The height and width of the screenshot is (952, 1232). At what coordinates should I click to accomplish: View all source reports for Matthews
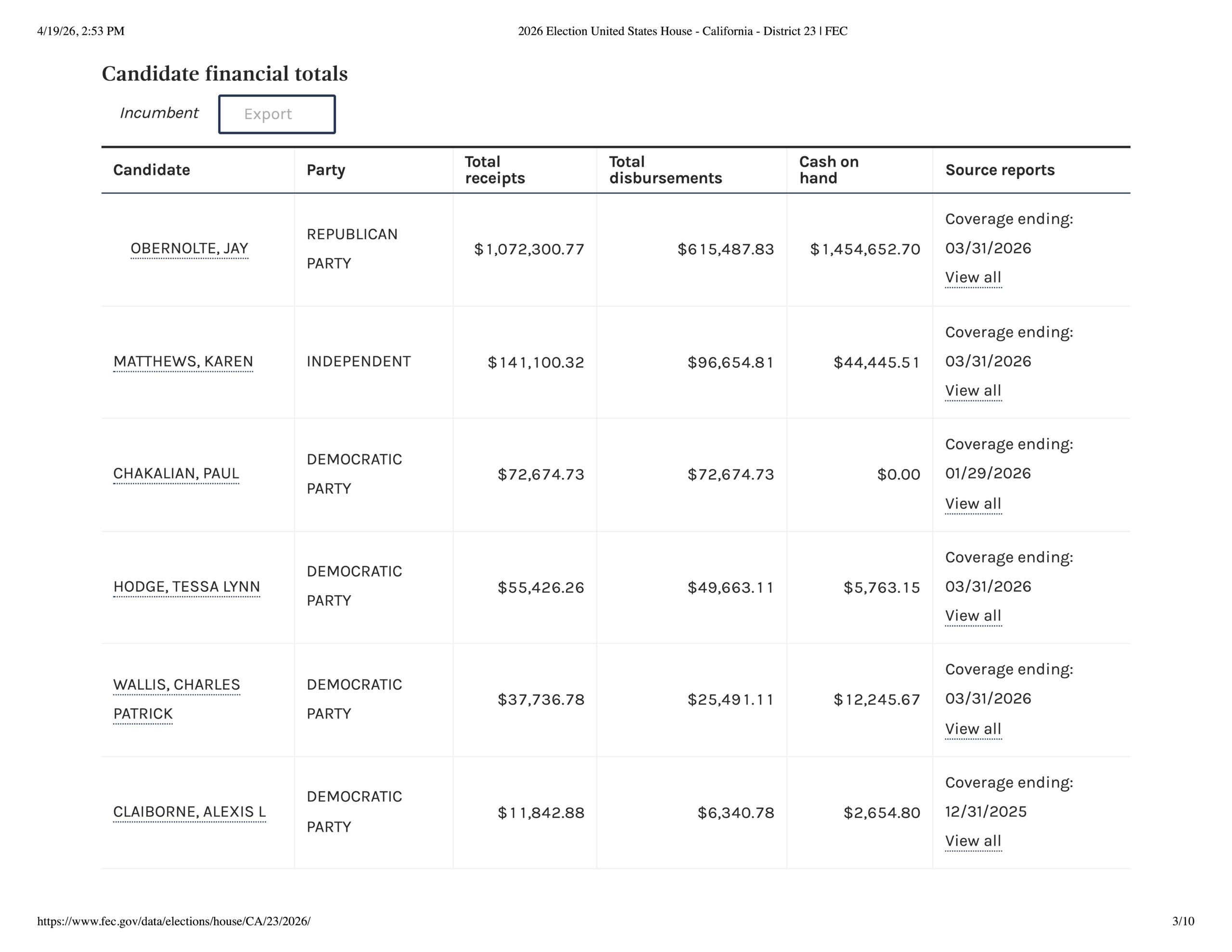[x=973, y=390]
